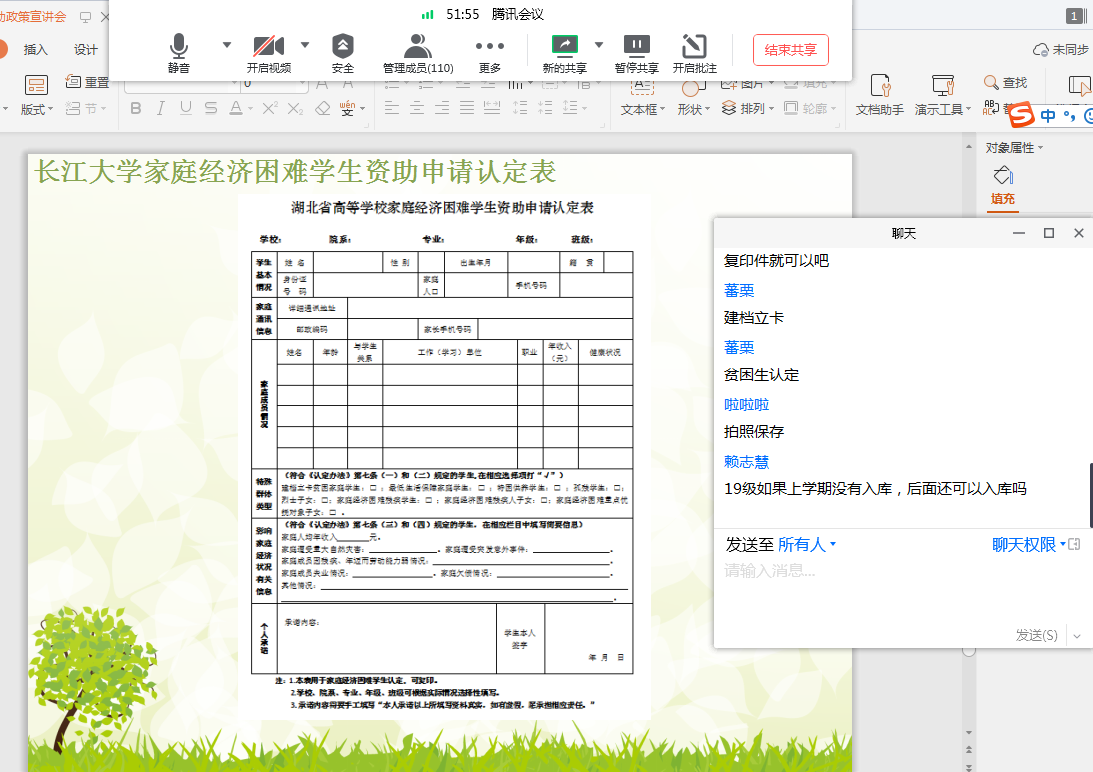
Task: Click the 查找 (Find) magnifier icon
Action: [x=993, y=82]
